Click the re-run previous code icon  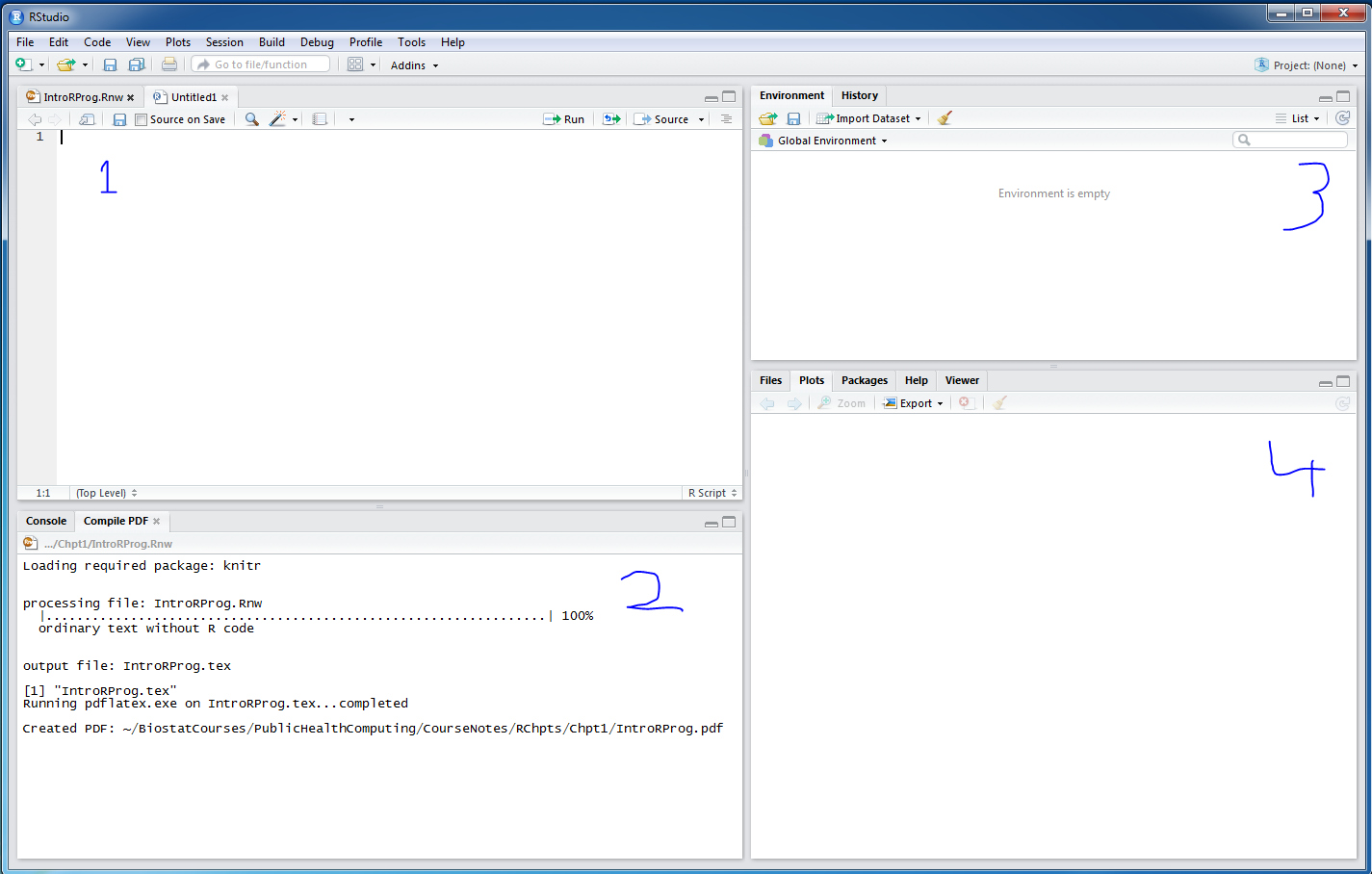click(x=611, y=119)
